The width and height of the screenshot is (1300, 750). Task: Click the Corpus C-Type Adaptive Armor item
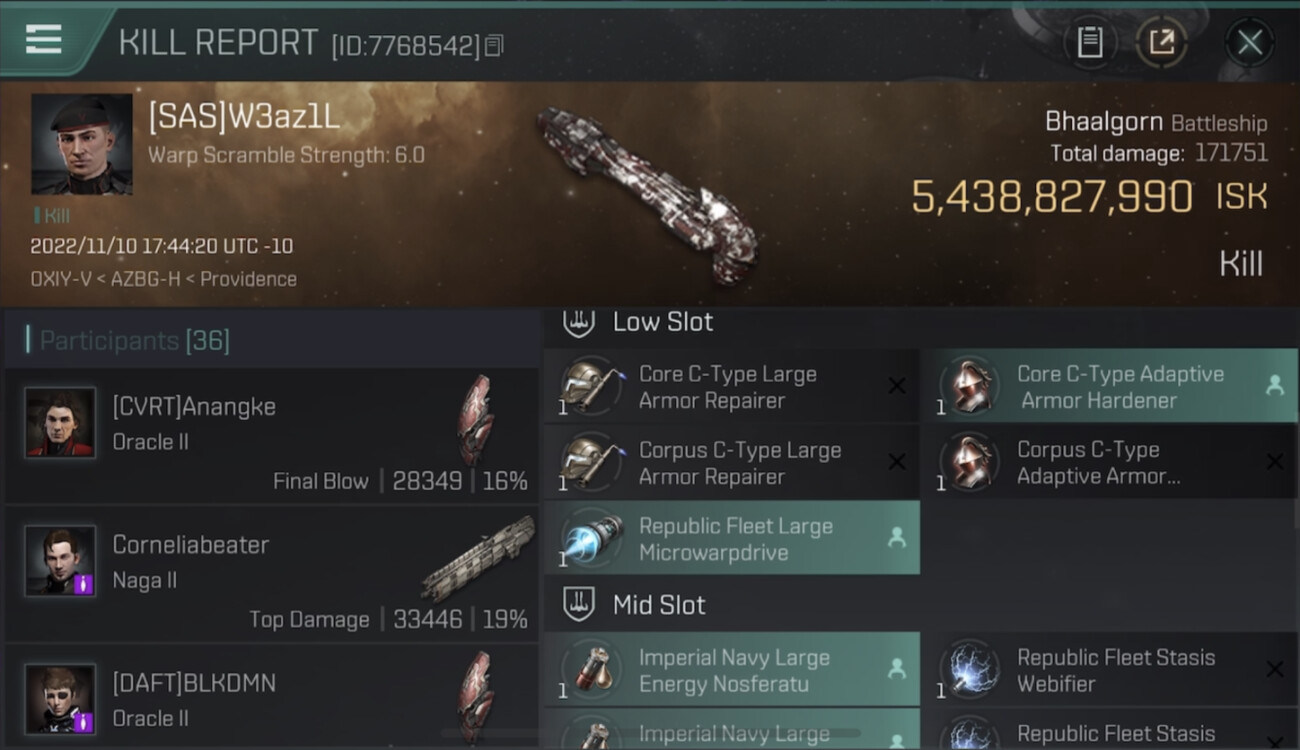1109,463
